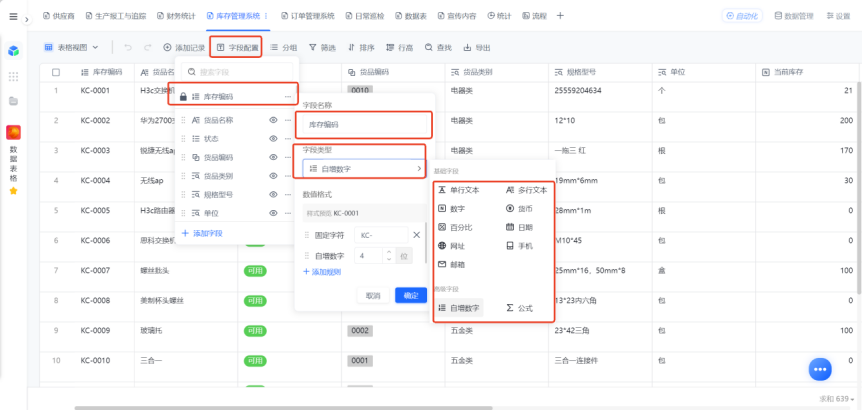
Task: Toggle visibility of the 货品类别 field
Action: pos(273,176)
